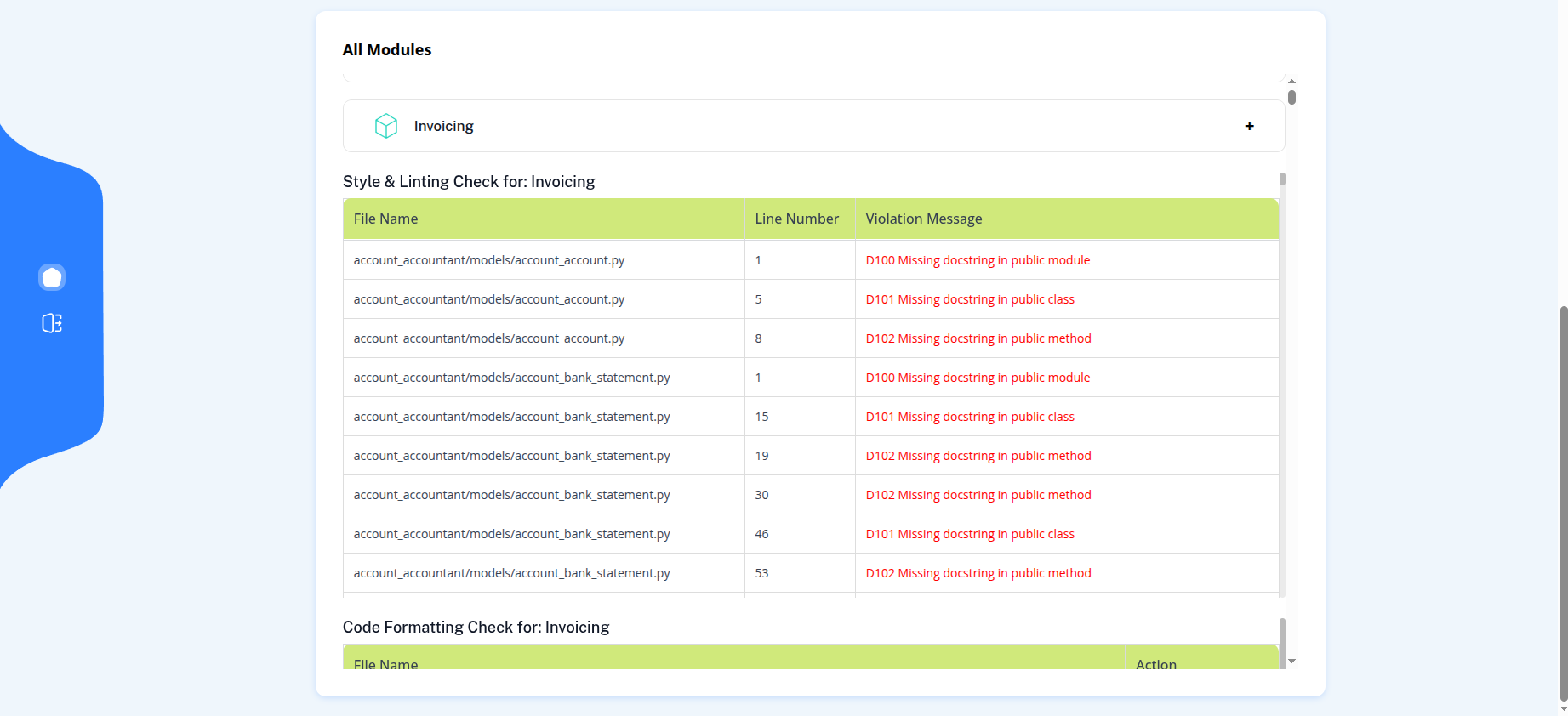Screen dimensions: 1568x716
Task: Click D101 violation on line 15
Action: (970, 417)
